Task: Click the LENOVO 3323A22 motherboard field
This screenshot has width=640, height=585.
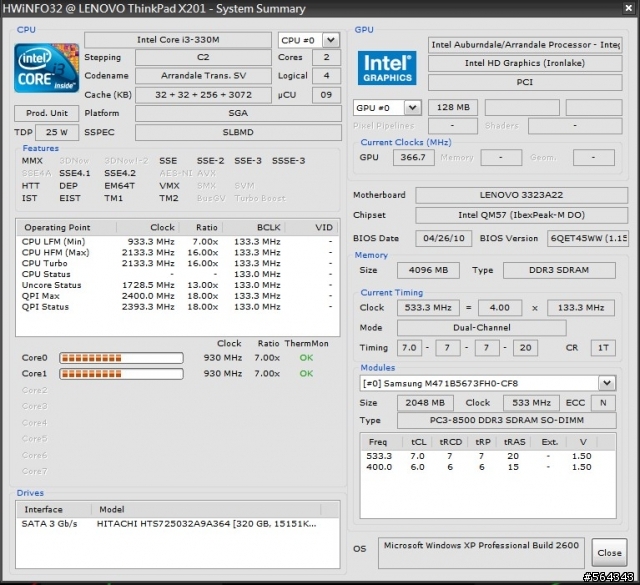Action: [x=521, y=195]
